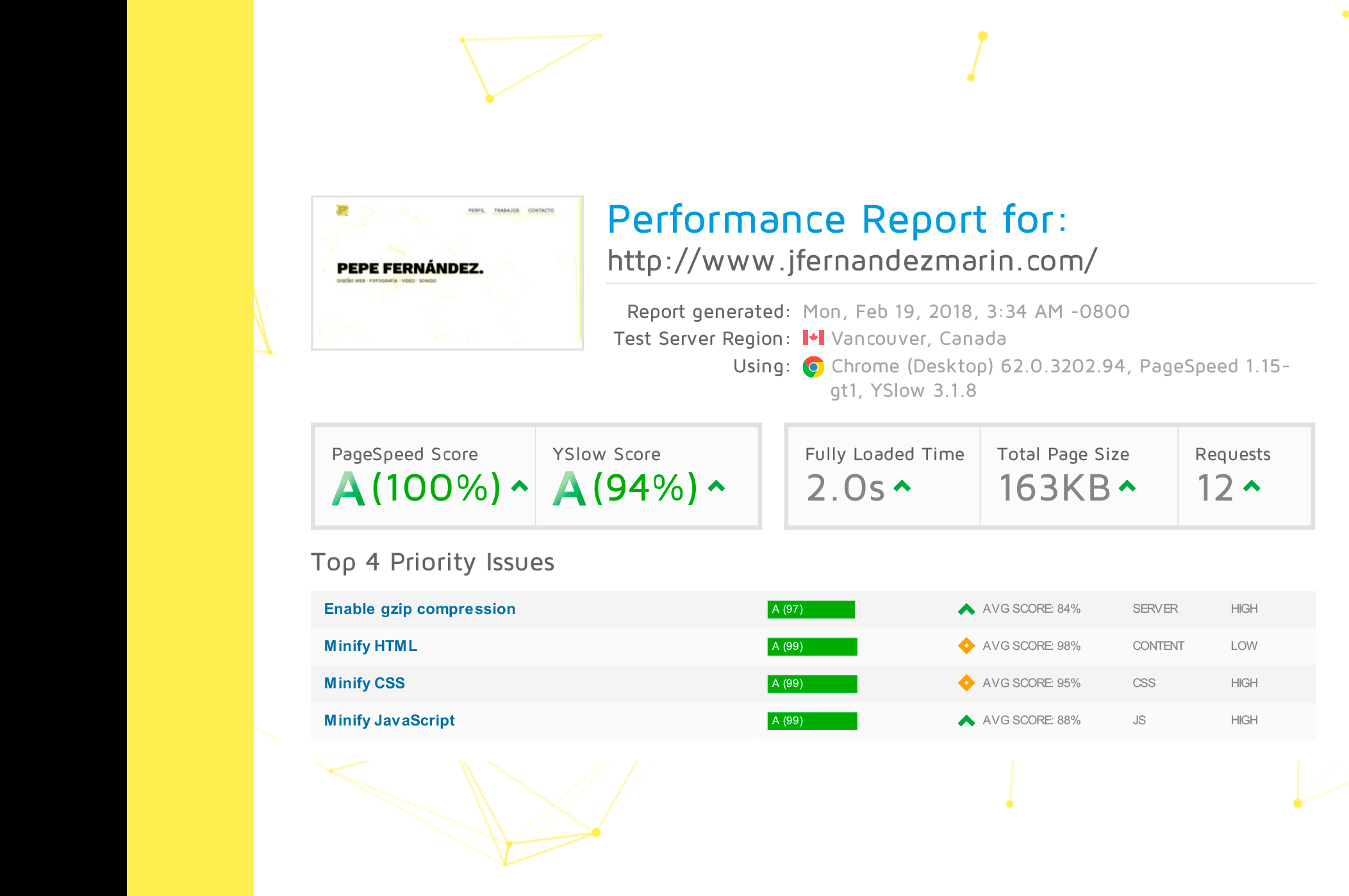Click the Canada flag icon
1349x896 pixels.
pos(813,338)
